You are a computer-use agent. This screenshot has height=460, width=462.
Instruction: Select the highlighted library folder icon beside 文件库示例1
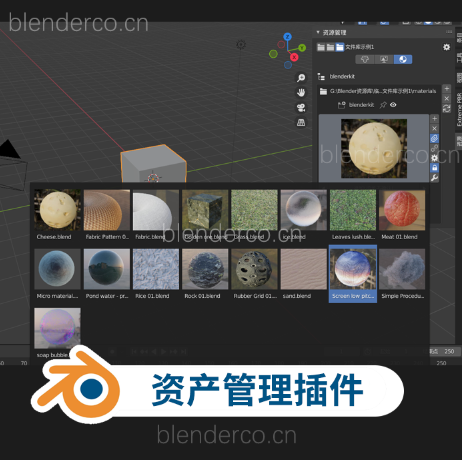pos(340,47)
